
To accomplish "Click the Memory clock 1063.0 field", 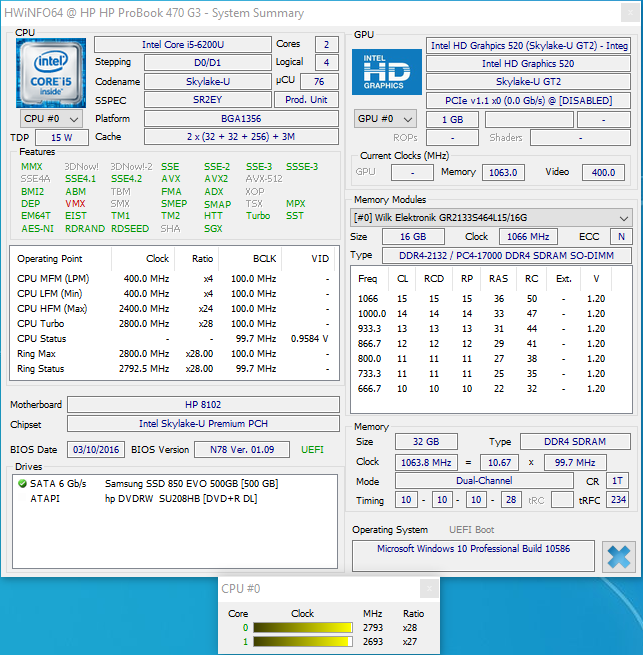I will (503, 173).
